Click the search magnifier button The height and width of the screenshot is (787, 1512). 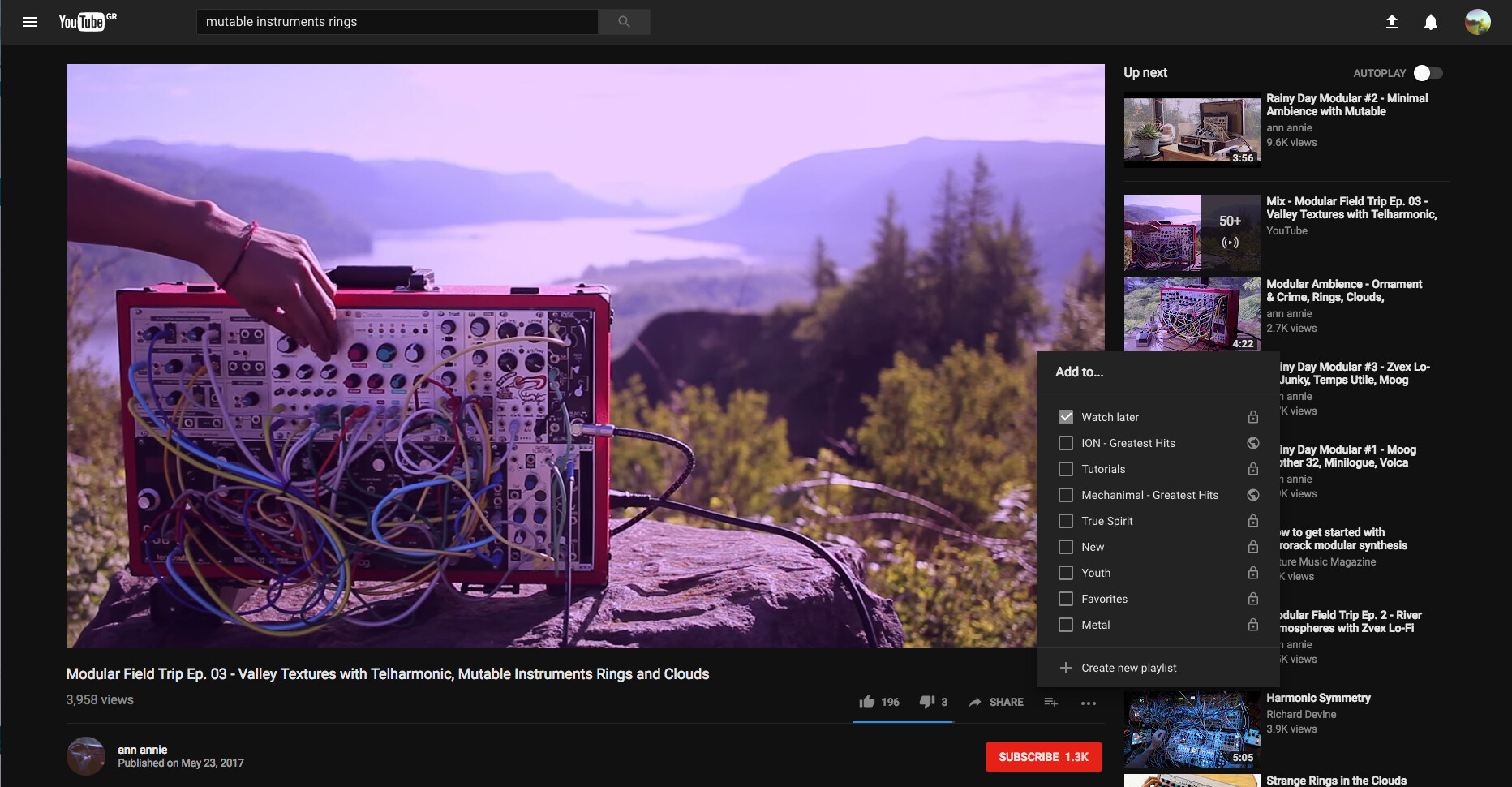click(x=624, y=22)
